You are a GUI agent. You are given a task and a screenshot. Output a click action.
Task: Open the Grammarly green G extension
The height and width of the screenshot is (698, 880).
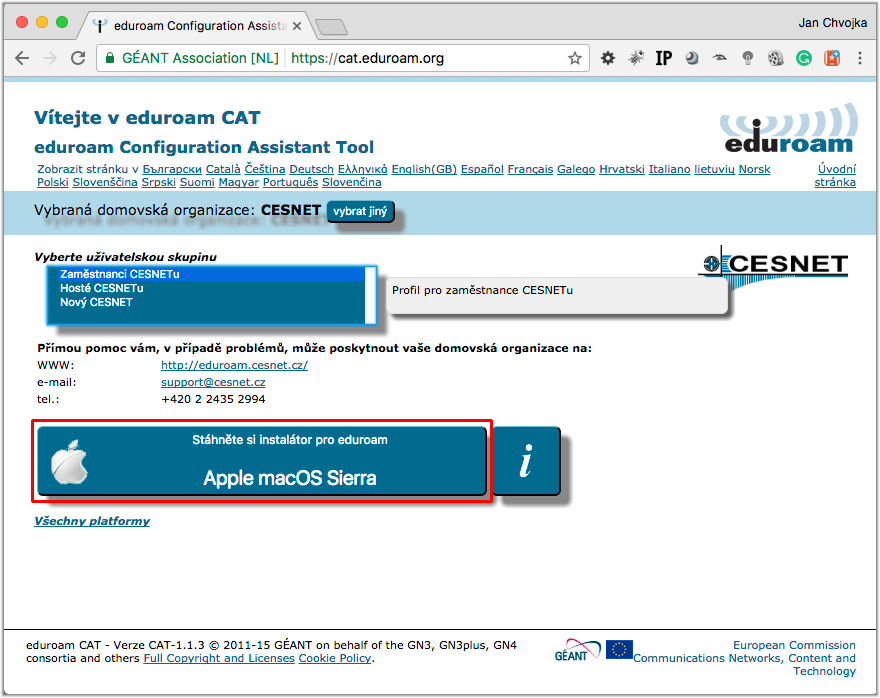pos(804,58)
